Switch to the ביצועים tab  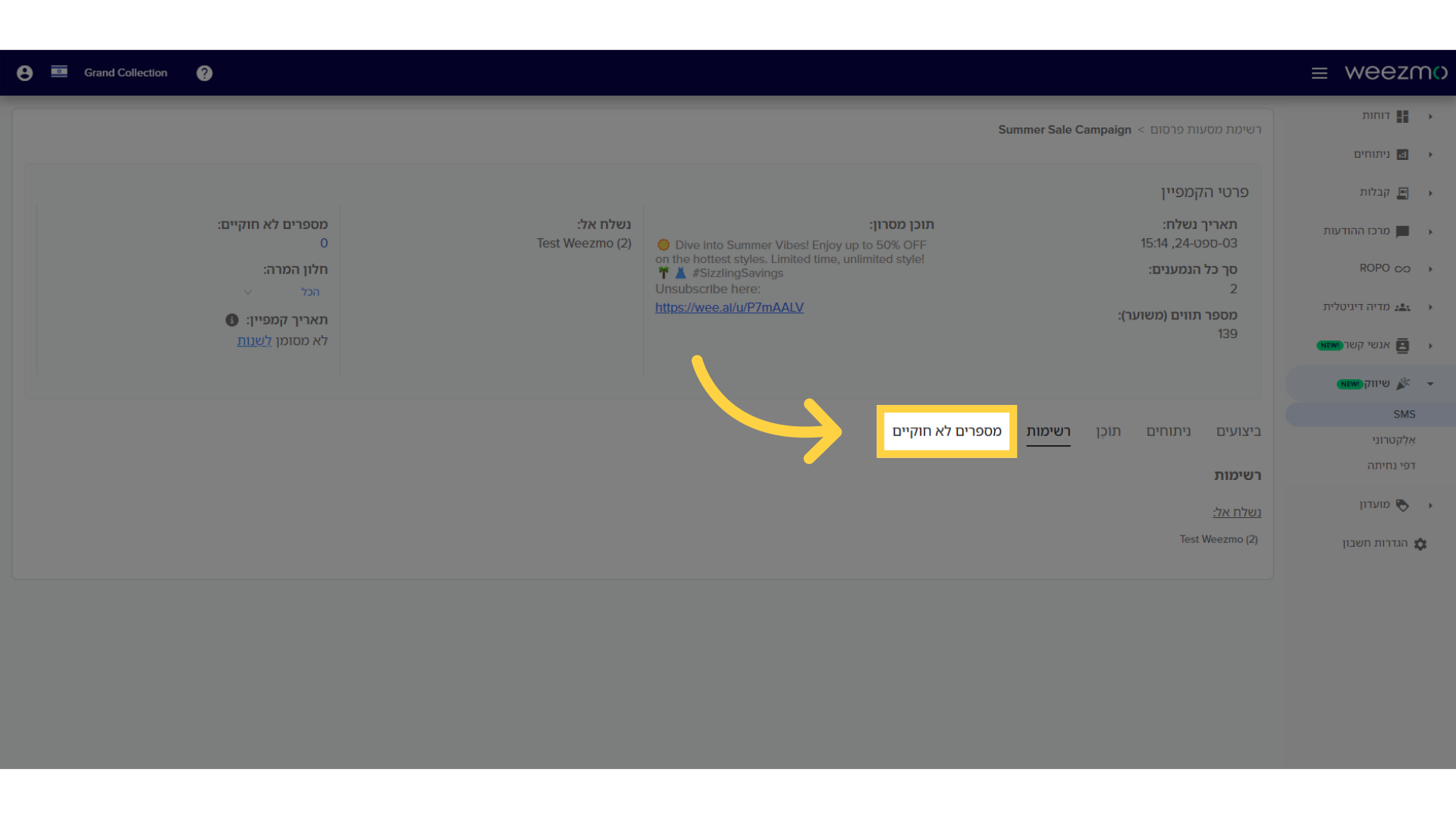[x=1238, y=431]
